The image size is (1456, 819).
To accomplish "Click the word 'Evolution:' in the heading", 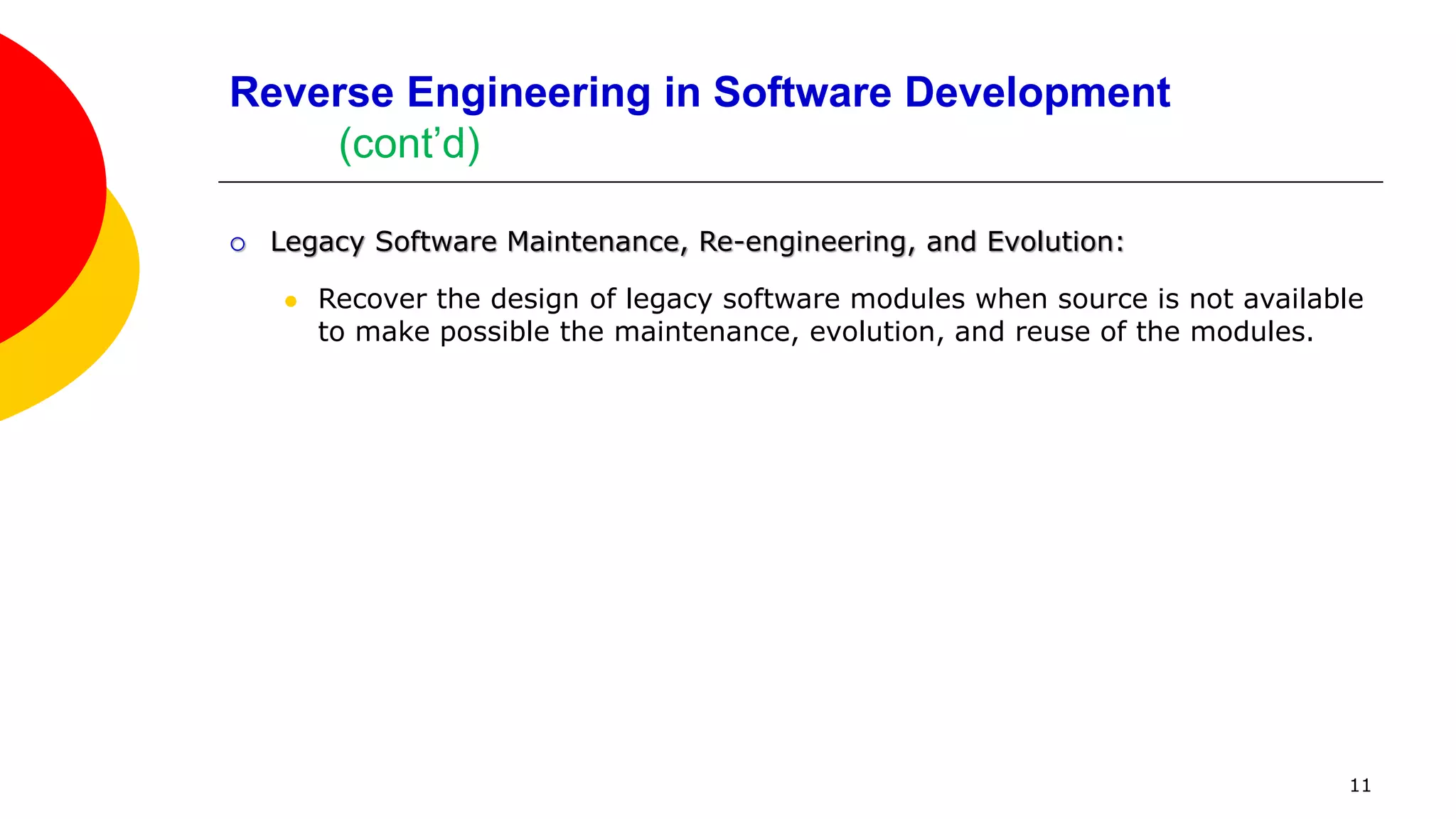I will [1055, 242].
